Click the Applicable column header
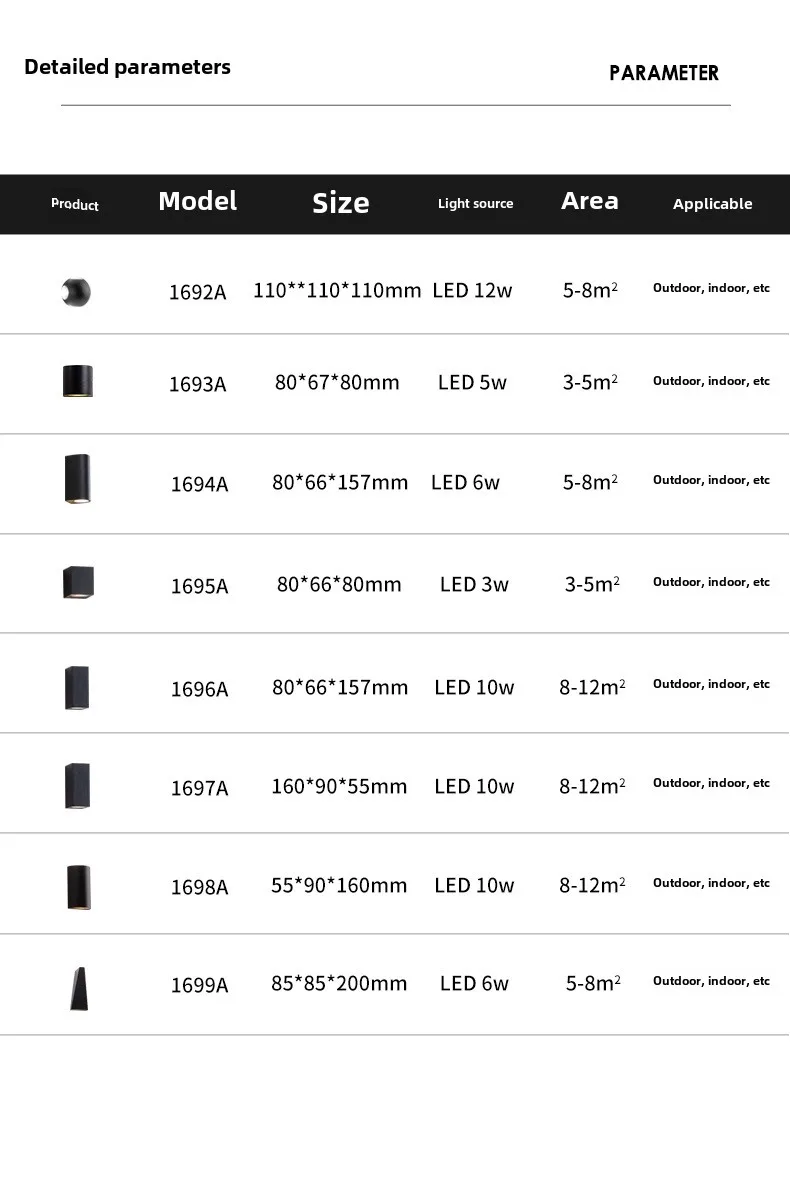The image size is (790, 1192). tap(712, 204)
